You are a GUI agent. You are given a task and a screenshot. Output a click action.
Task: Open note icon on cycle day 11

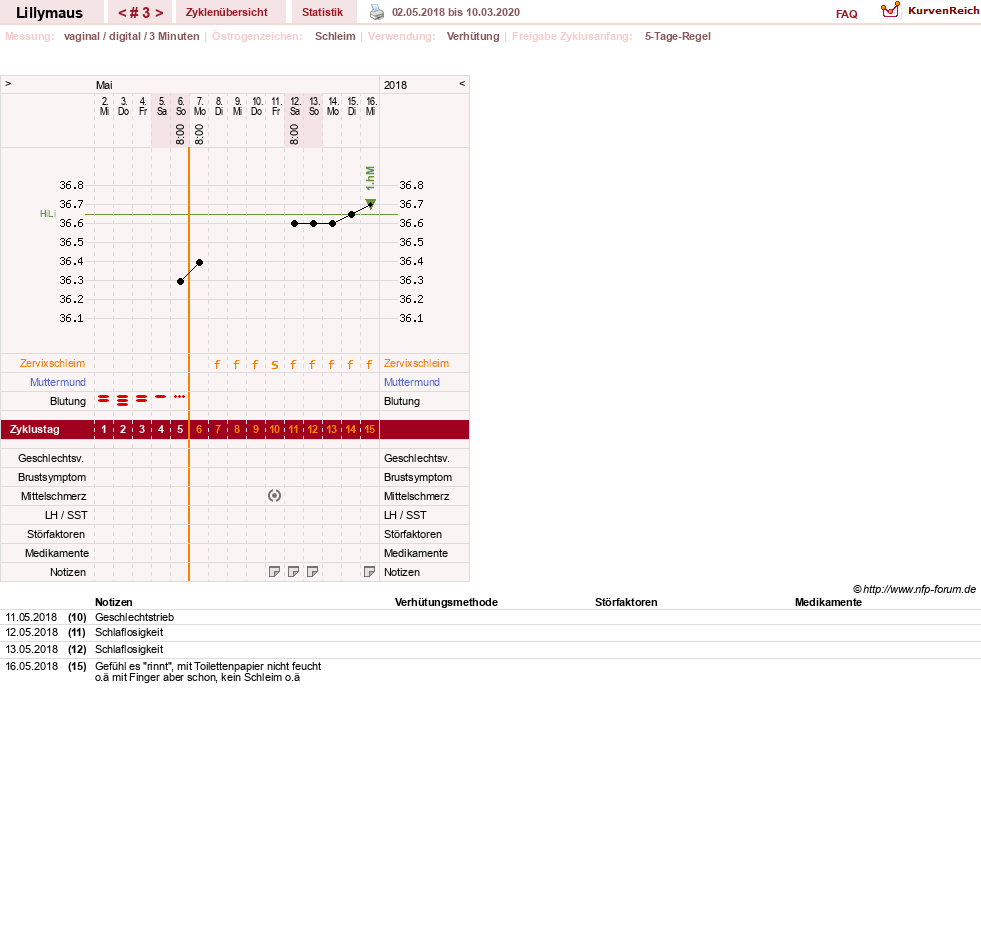point(293,571)
